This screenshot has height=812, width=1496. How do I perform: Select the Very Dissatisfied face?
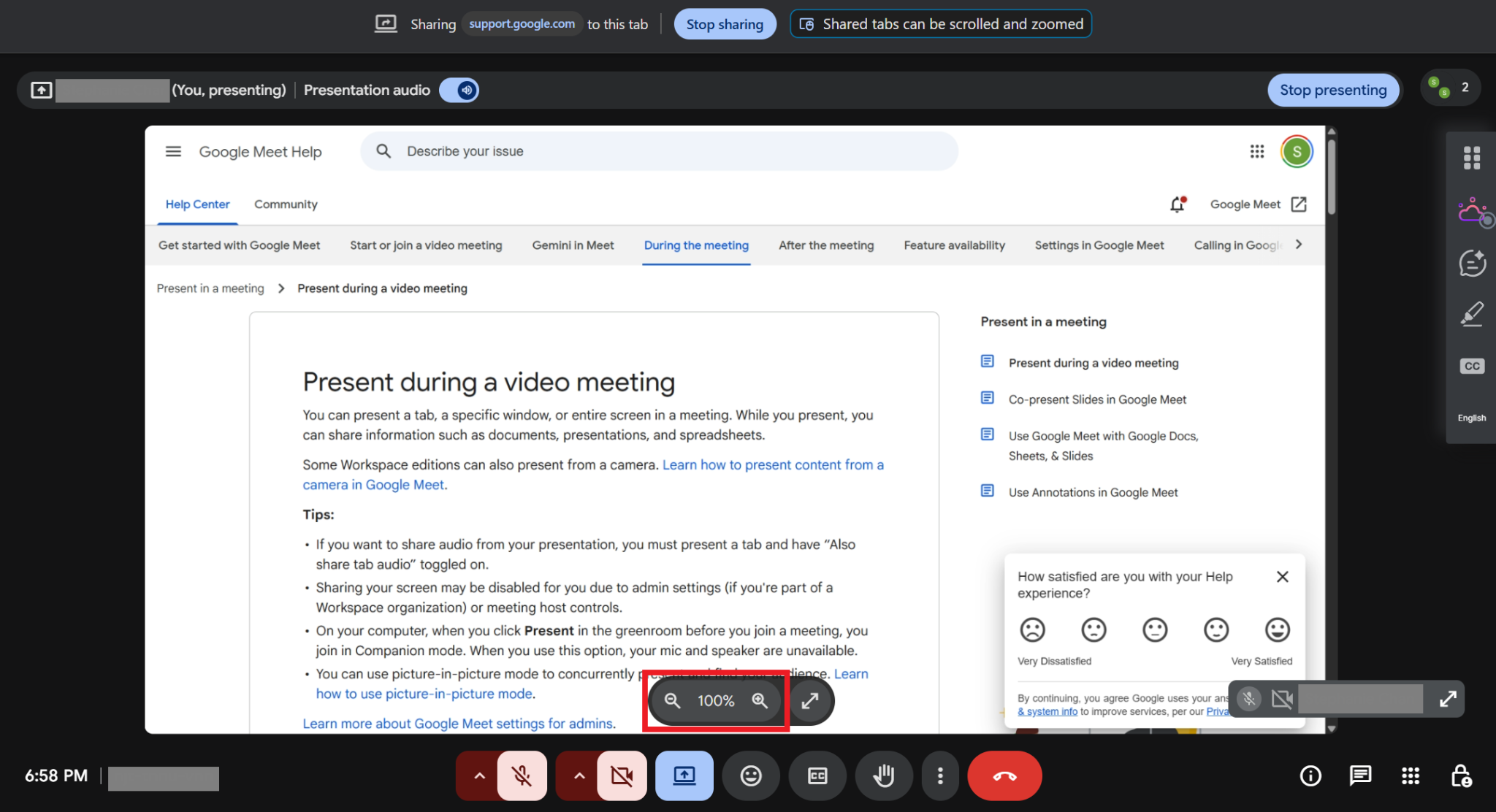click(1032, 629)
